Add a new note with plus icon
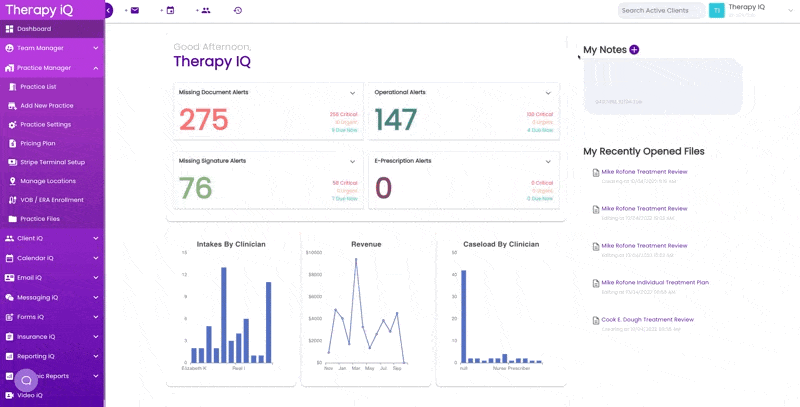 coord(634,49)
